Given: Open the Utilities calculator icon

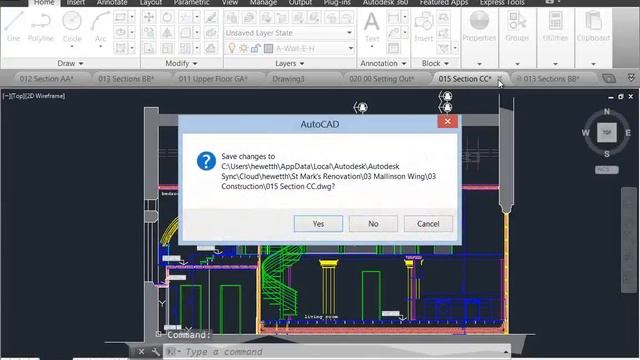Looking at the screenshot, I should click(x=556, y=20).
